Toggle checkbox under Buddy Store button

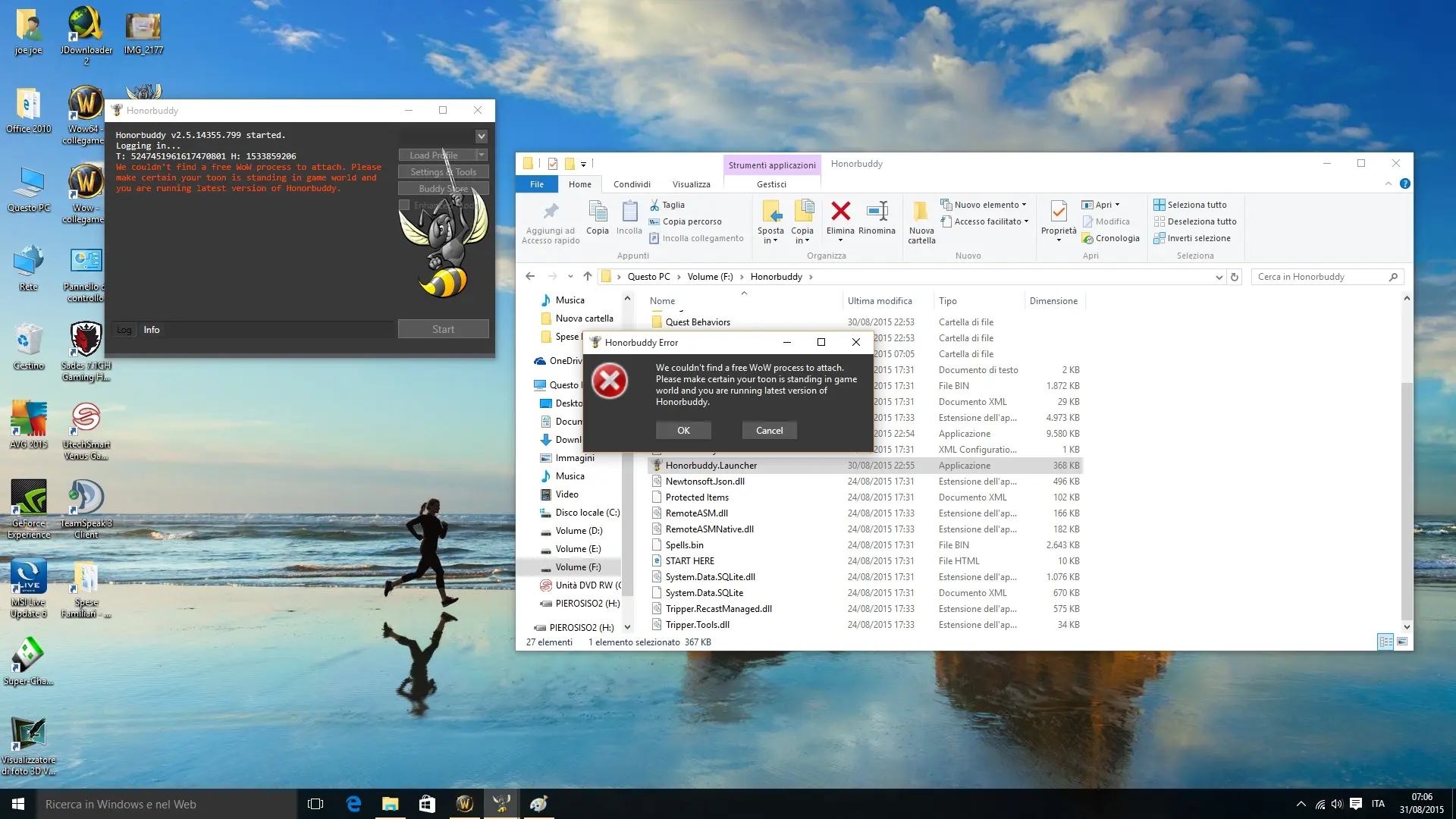(404, 205)
